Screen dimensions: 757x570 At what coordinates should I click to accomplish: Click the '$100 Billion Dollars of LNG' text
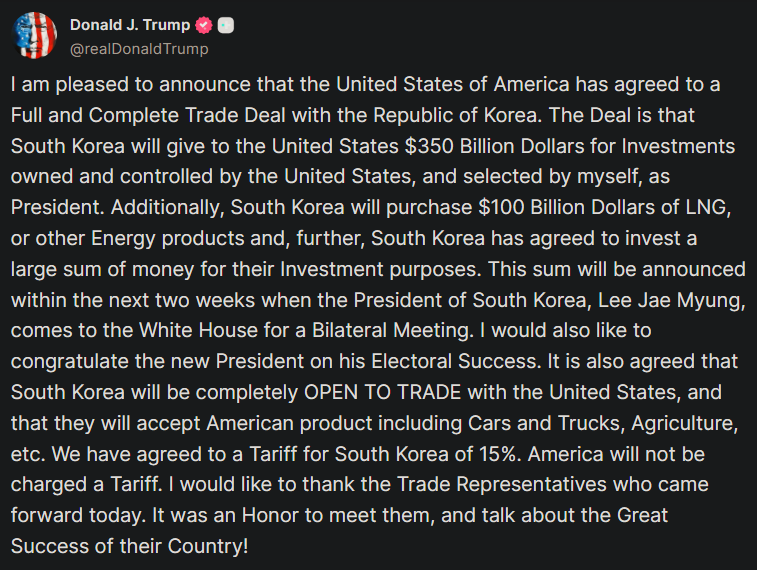(x=602, y=208)
